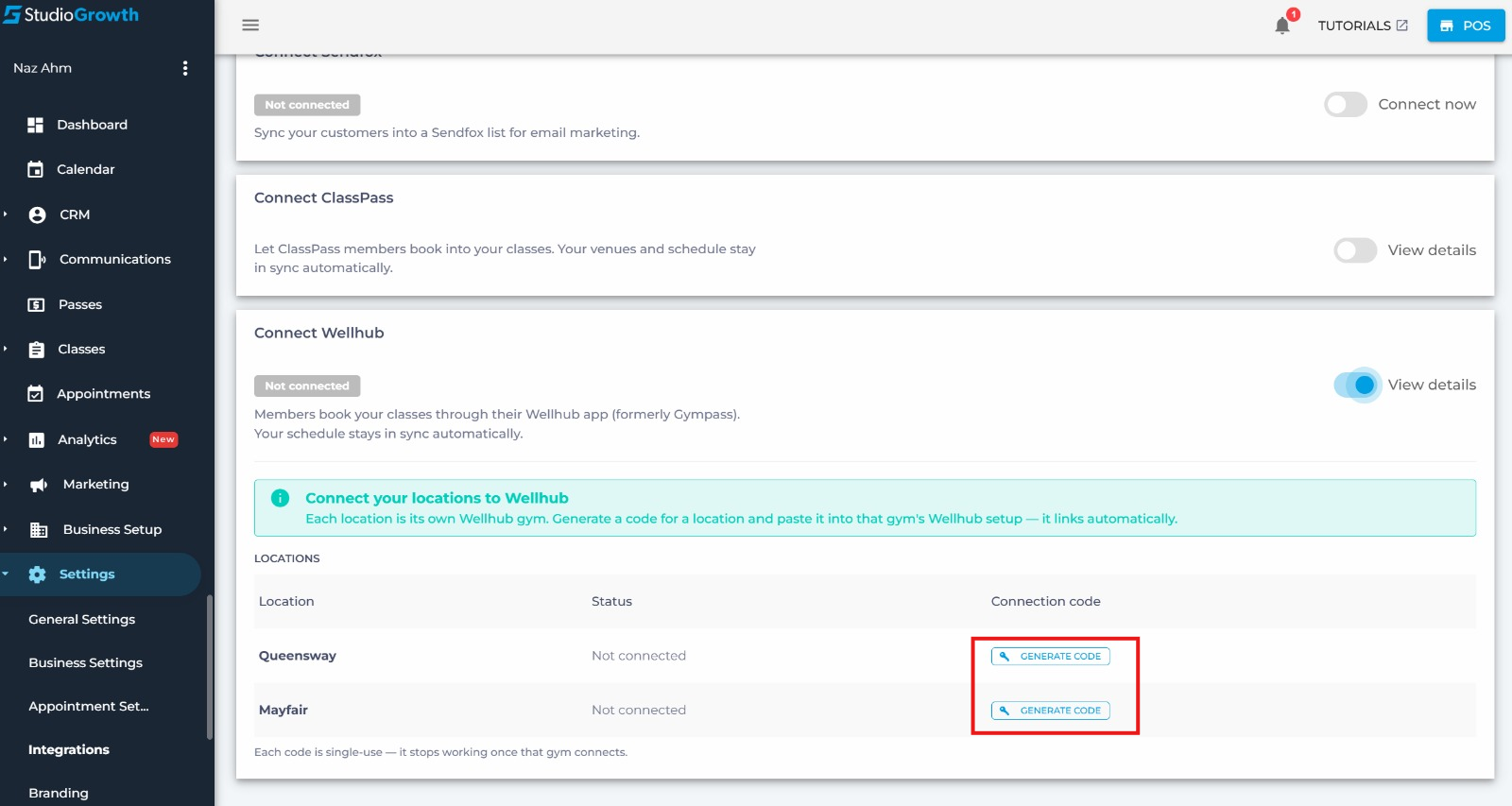
Task: Click the Appointments calendar-check icon
Action: click(x=36, y=394)
